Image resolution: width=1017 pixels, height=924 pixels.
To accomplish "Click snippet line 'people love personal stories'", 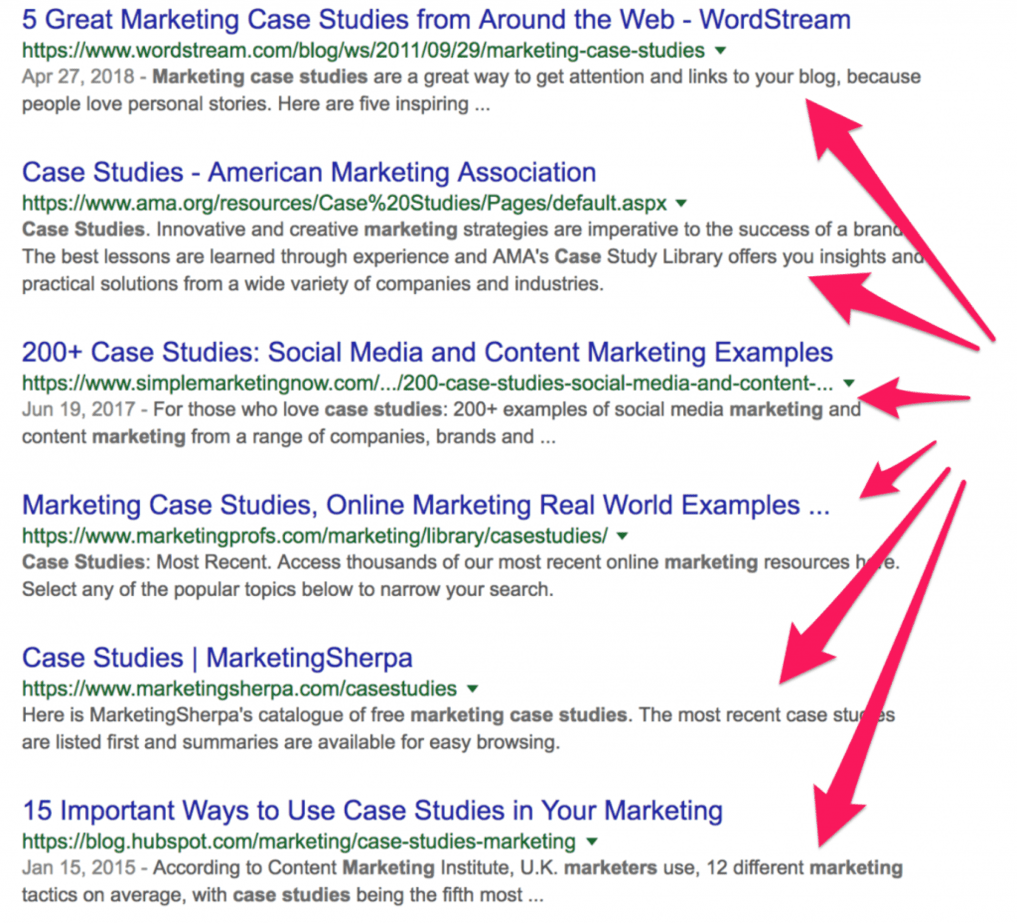I will [x=256, y=104].
